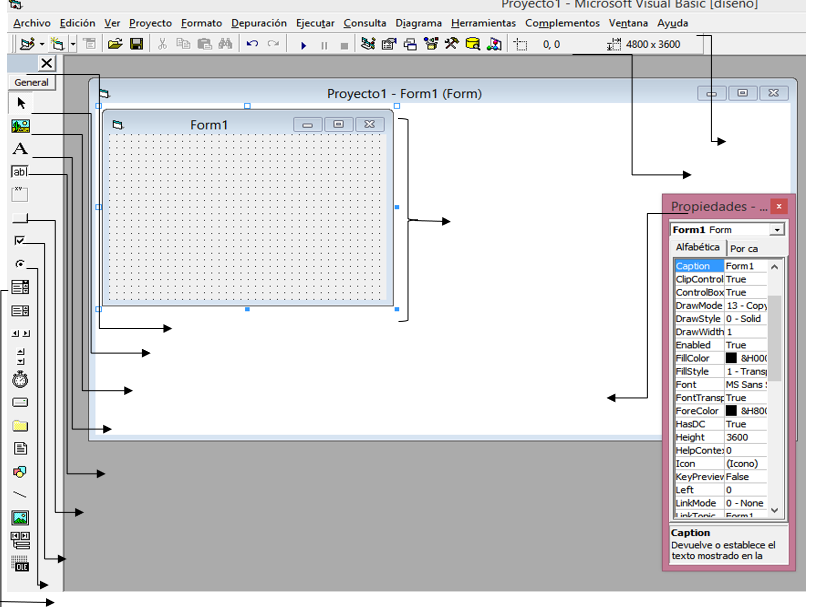Image resolution: width=831 pixels, height=607 pixels.
Task: Switch to the Por categorías tab
Action: tap(743, 248)
